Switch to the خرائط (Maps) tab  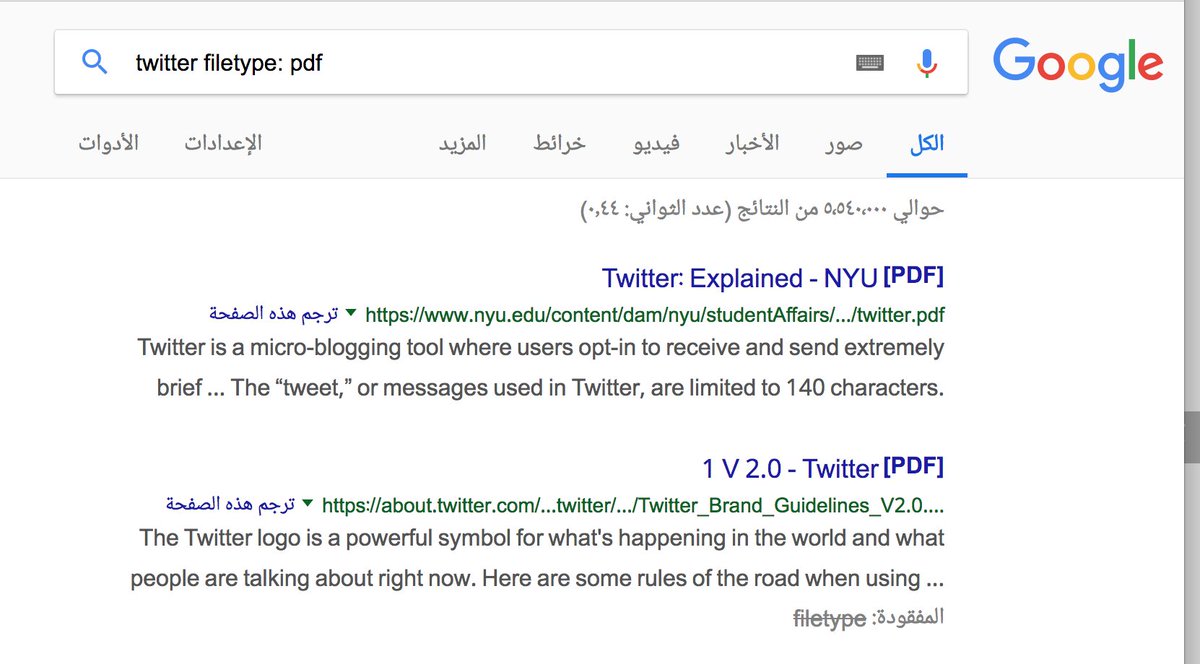click(559, 143)
